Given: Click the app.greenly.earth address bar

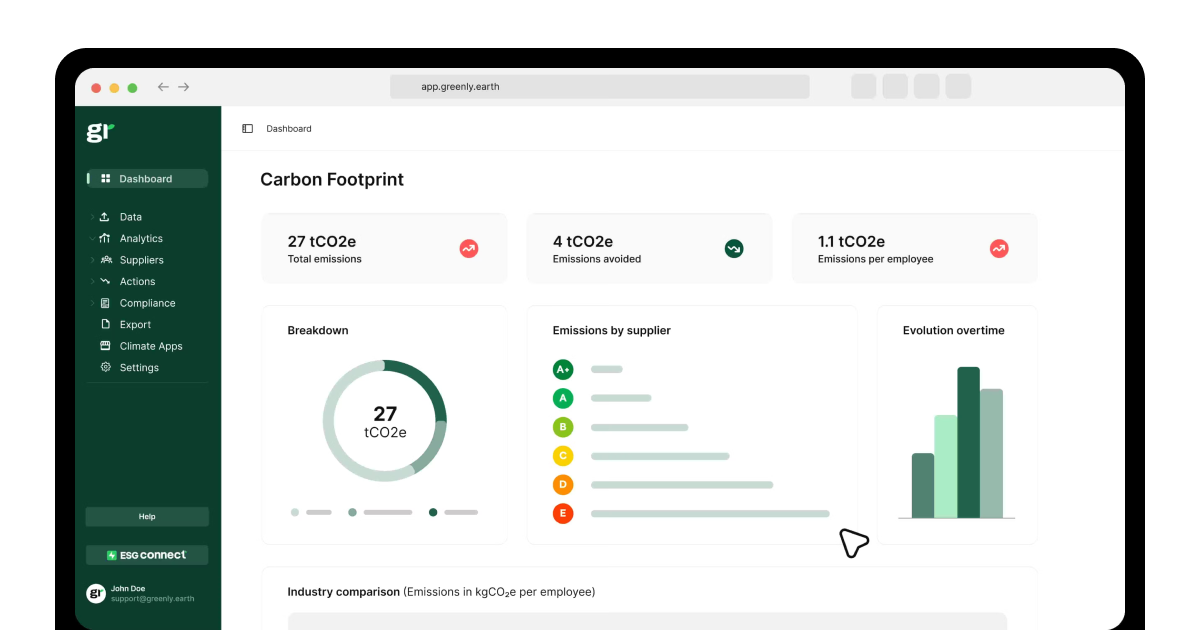Looking at the screenshot, I should [600, 87].
